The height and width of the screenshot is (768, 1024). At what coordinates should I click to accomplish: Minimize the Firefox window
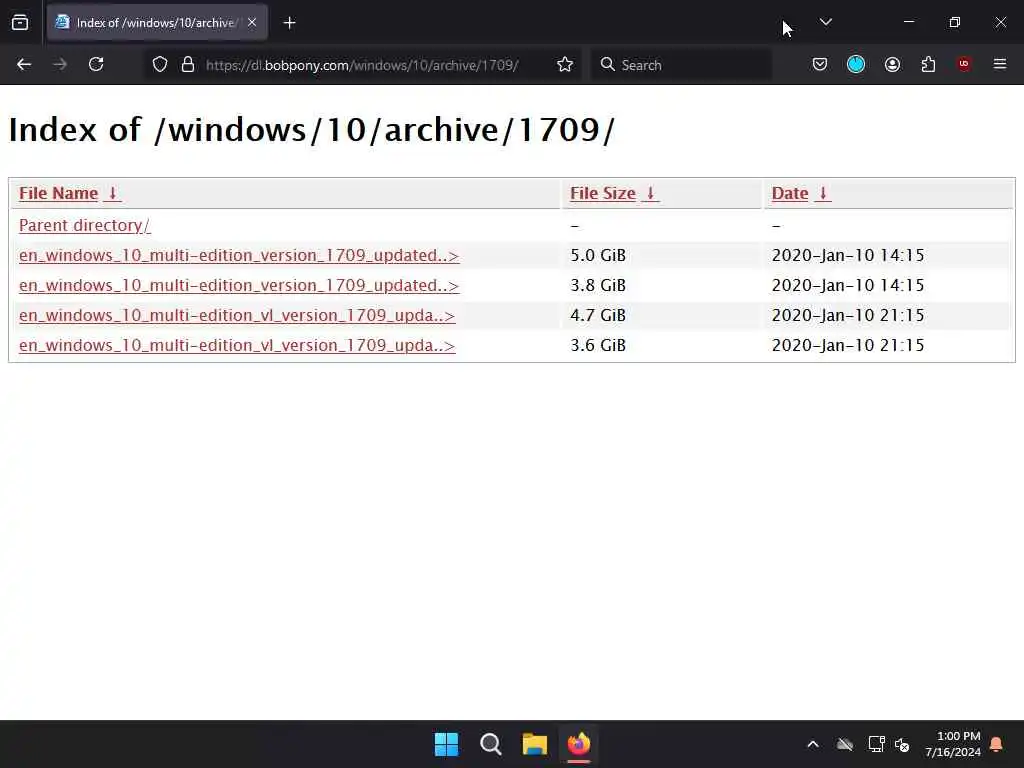908,22
